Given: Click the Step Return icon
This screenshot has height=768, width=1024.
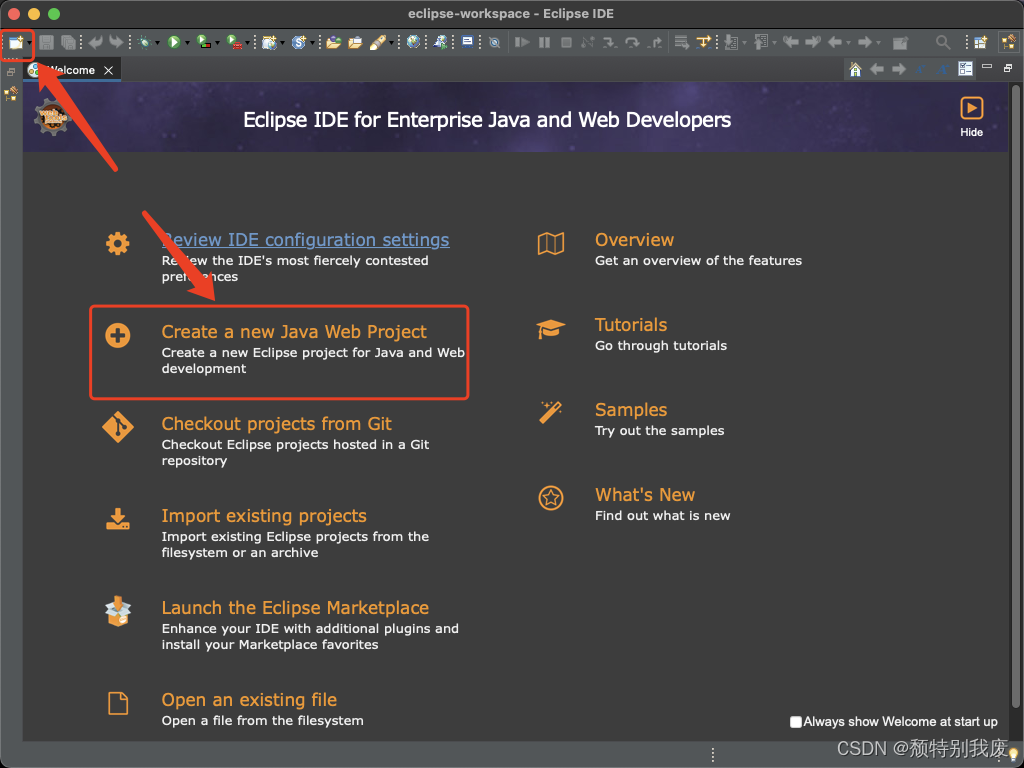Looking at the screenshot, I should 654,43.
